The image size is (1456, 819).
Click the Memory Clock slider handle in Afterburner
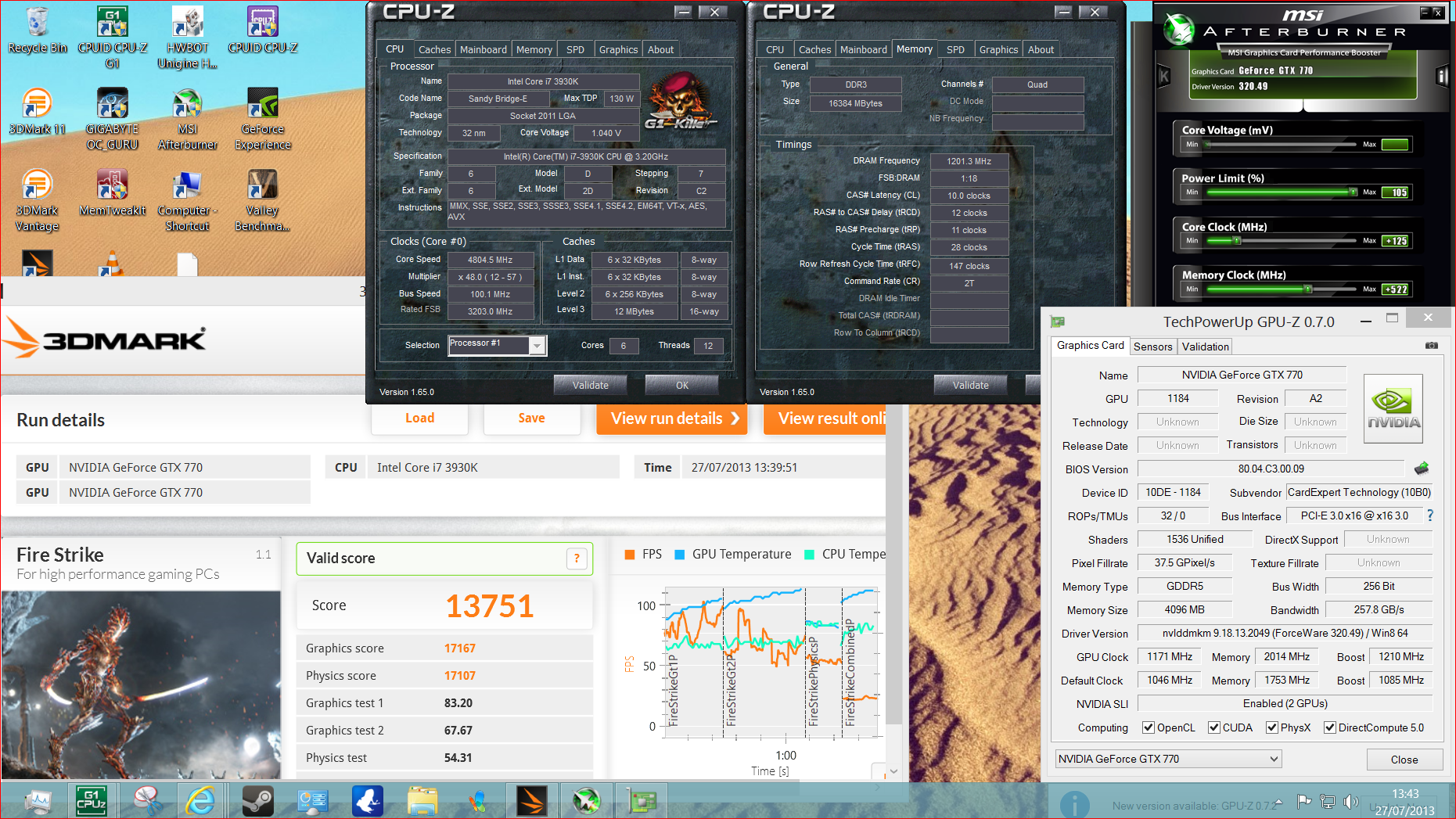[x=1307, y=289]
